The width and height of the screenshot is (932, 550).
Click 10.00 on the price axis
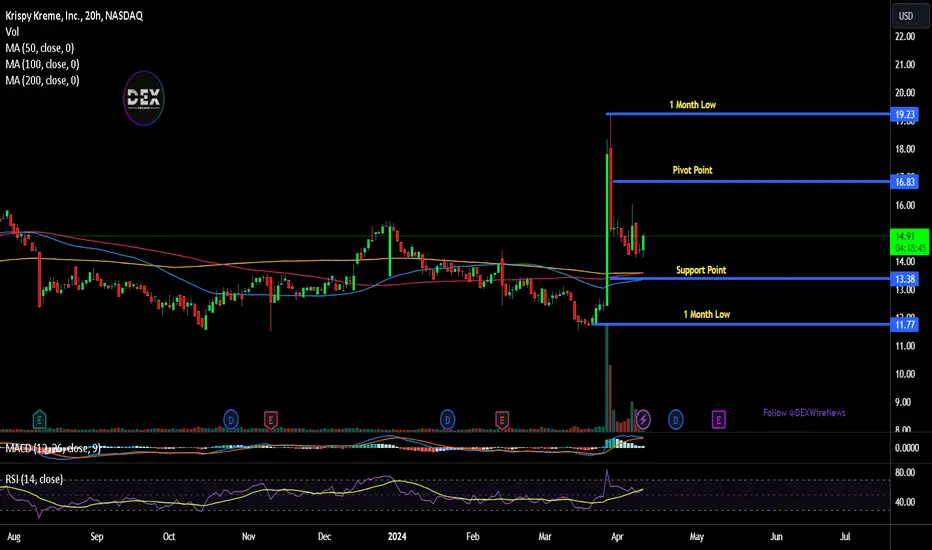905,374
